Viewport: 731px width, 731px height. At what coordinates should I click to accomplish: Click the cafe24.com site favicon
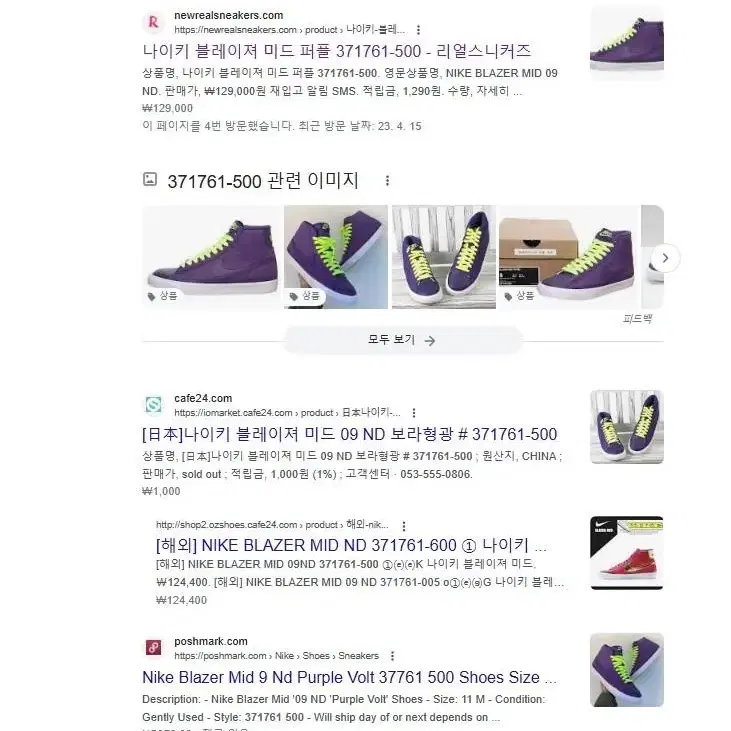[x=153, y=405]
